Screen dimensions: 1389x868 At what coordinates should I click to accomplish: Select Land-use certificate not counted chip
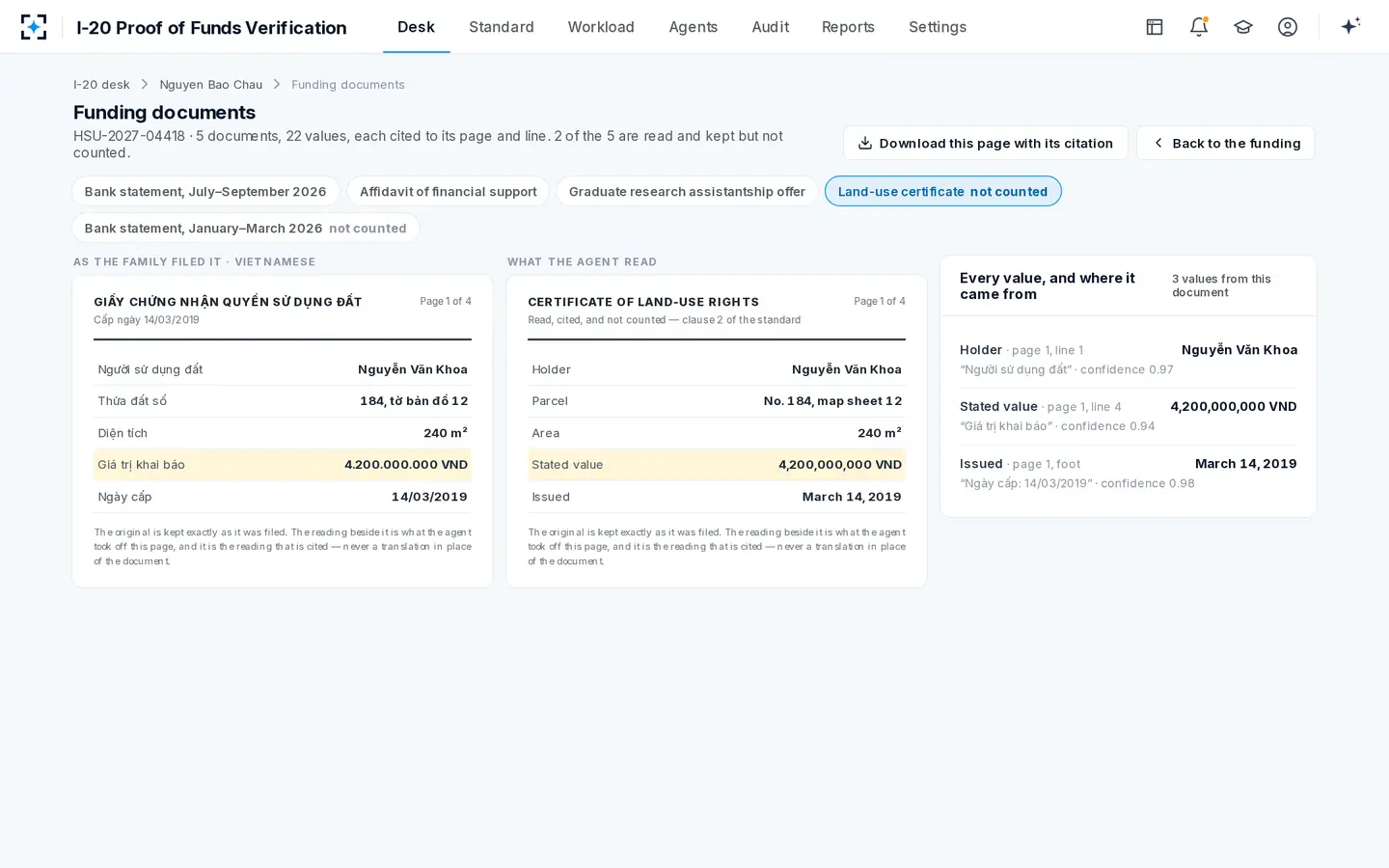[943, 191]
